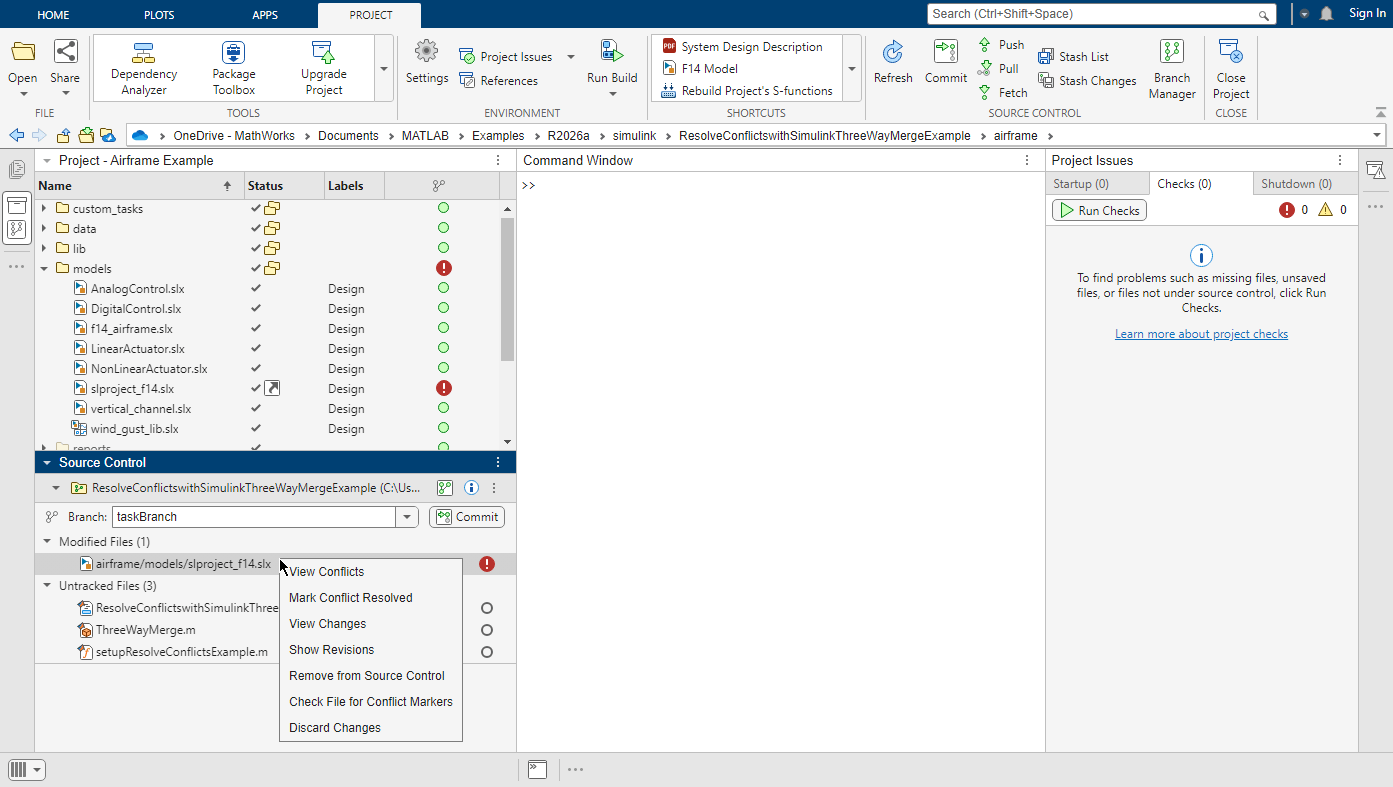Collapse the Untracked Files group

[47, 586]
